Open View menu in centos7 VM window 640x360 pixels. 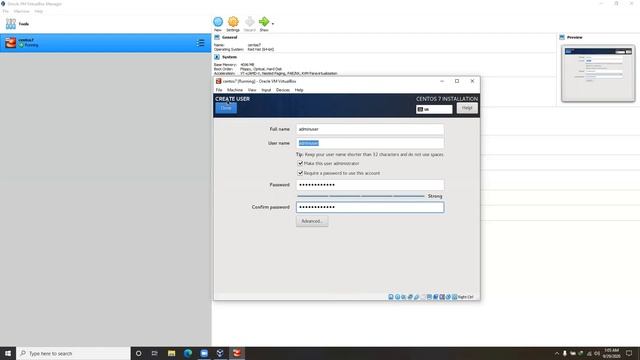tap(252, 90)
